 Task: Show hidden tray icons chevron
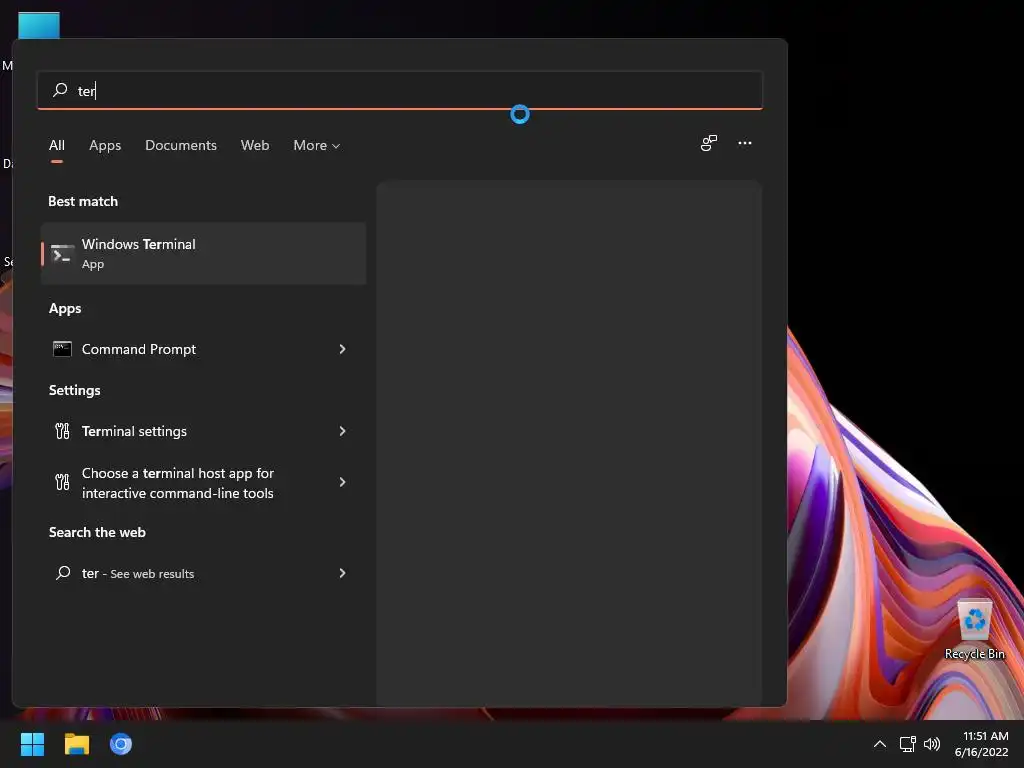pyautogui.click(x=880, y=744)
